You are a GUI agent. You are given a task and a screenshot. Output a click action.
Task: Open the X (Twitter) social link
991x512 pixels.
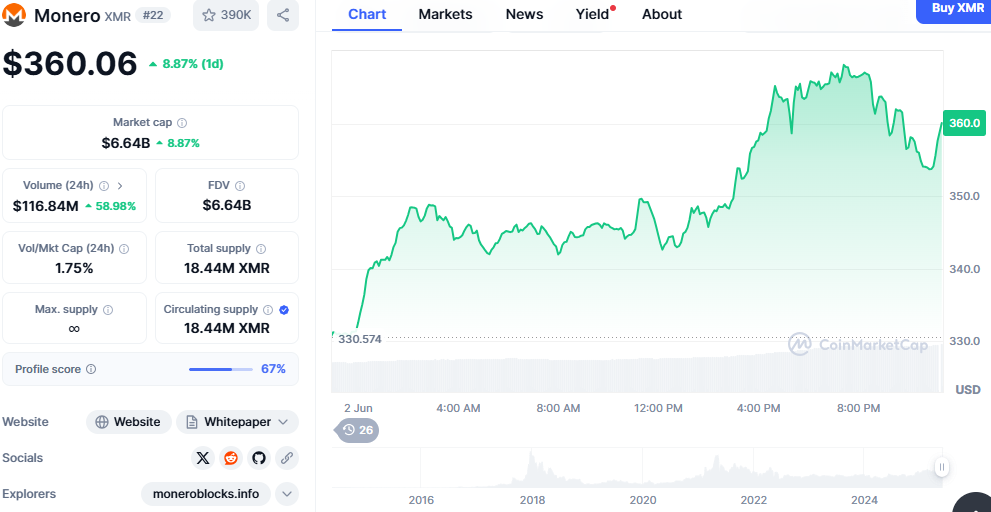[203, 458]
